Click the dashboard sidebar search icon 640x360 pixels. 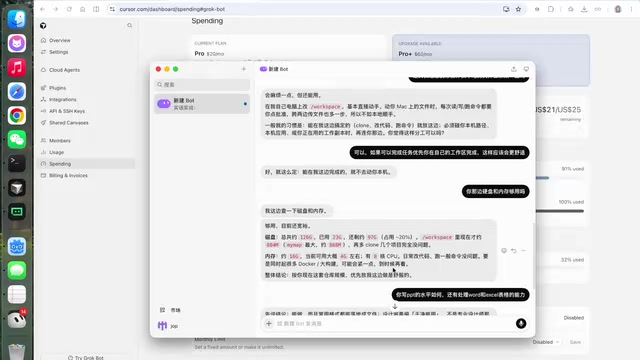(x=129, y=26)
